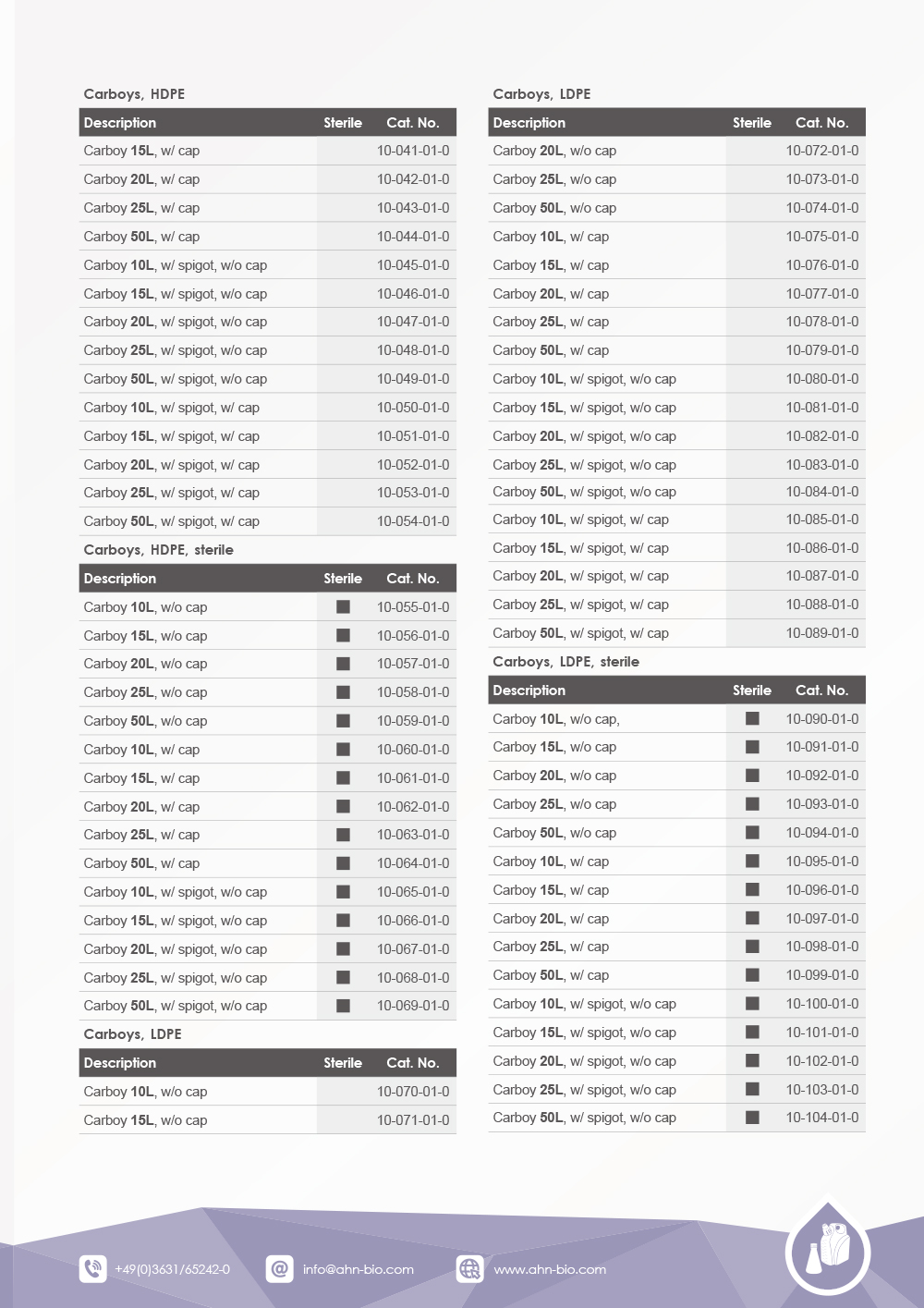Image resolution: width=924 pixels, height=1308 pixels.
Task: Select catalog number 10-041-01-0
Action: (x=413, y=151)
